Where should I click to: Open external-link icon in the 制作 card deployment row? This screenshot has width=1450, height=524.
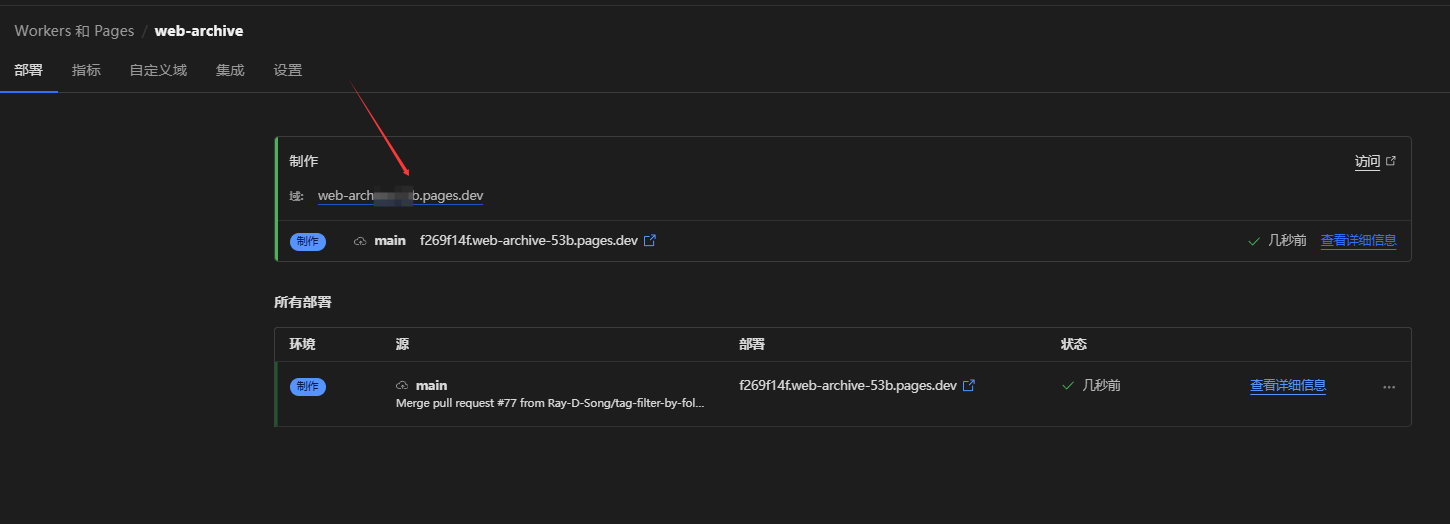coord(650,240)
